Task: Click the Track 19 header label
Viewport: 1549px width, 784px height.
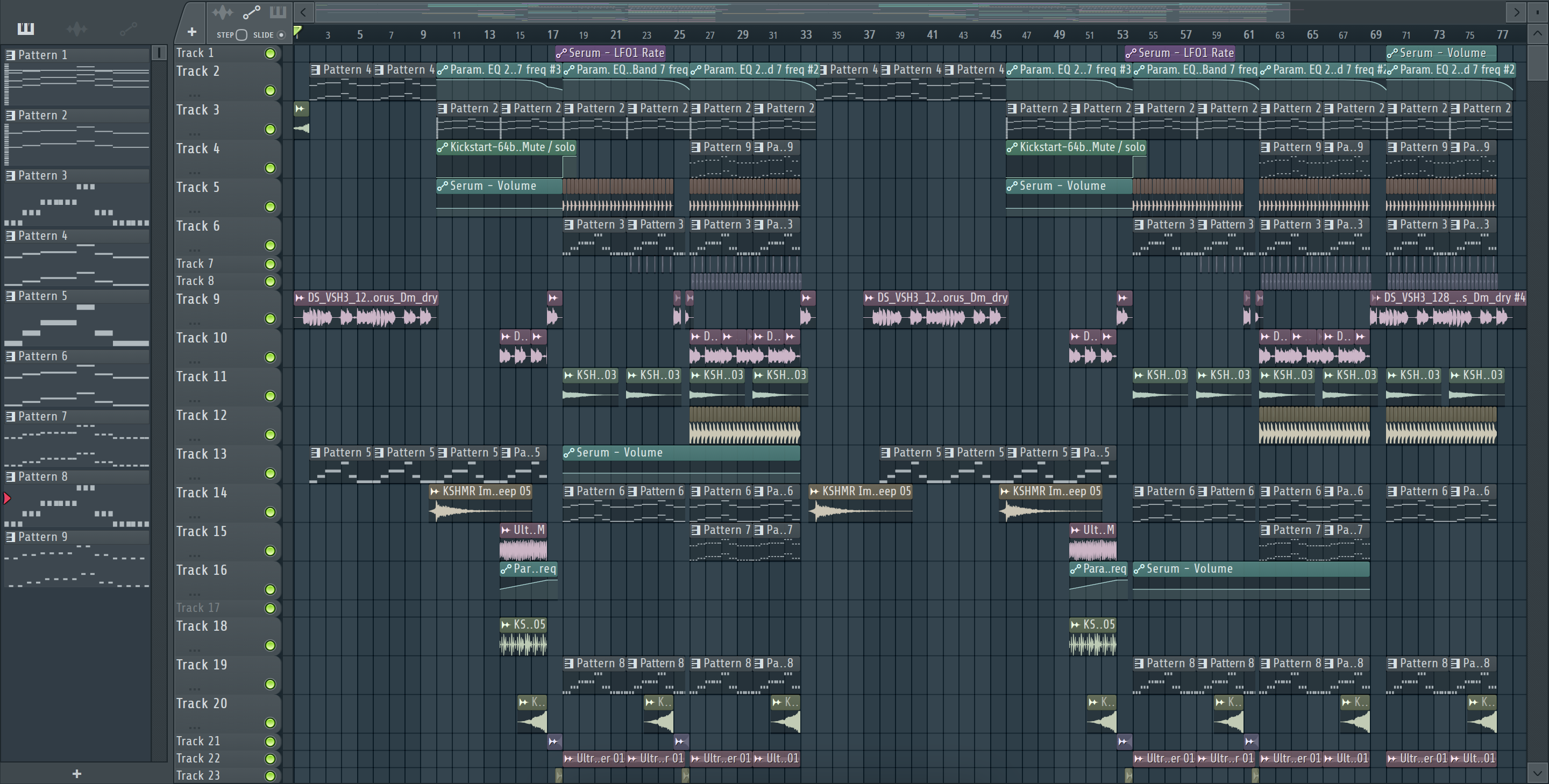Action: (202, 664)
